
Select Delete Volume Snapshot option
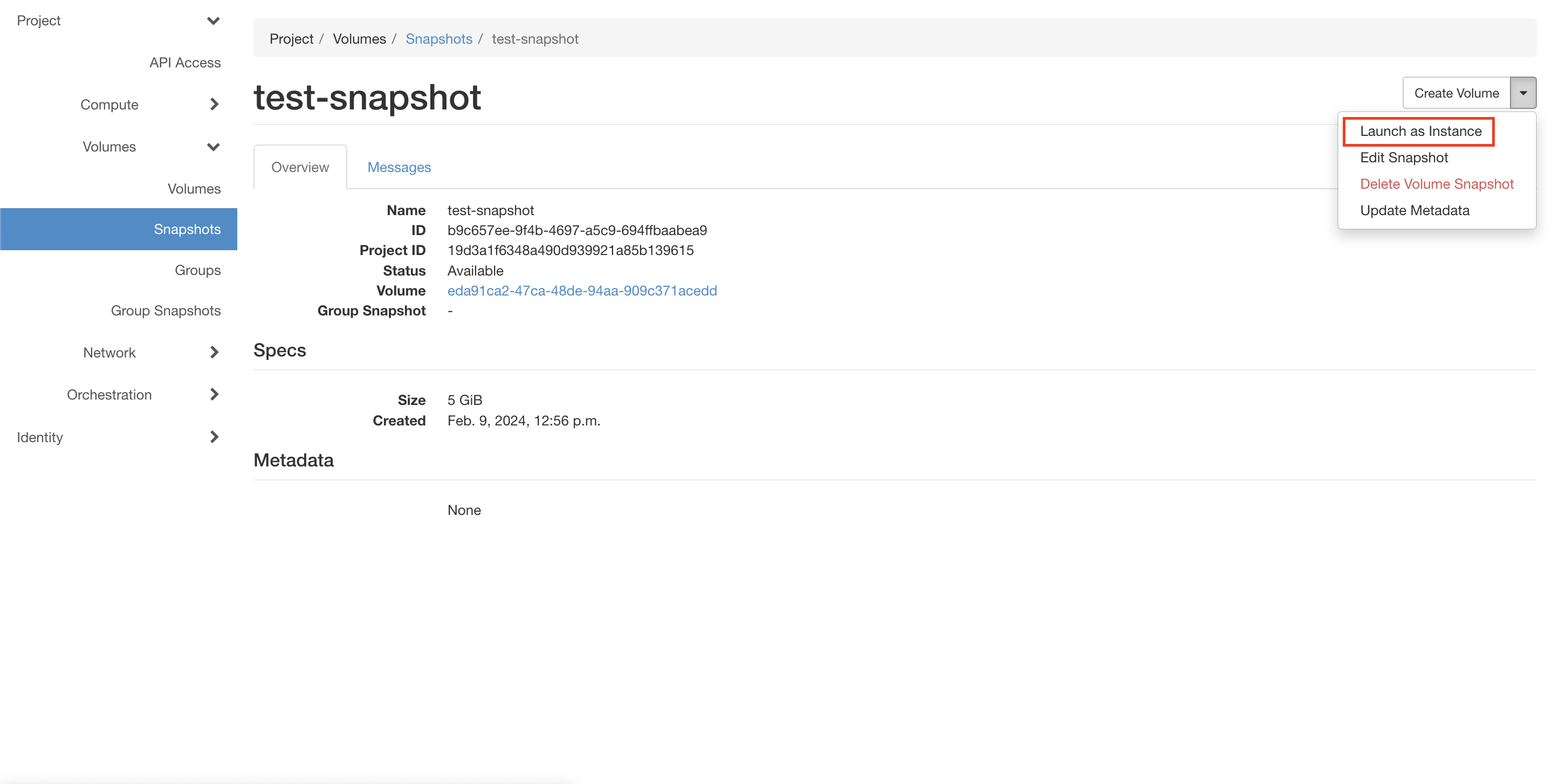1436,184
